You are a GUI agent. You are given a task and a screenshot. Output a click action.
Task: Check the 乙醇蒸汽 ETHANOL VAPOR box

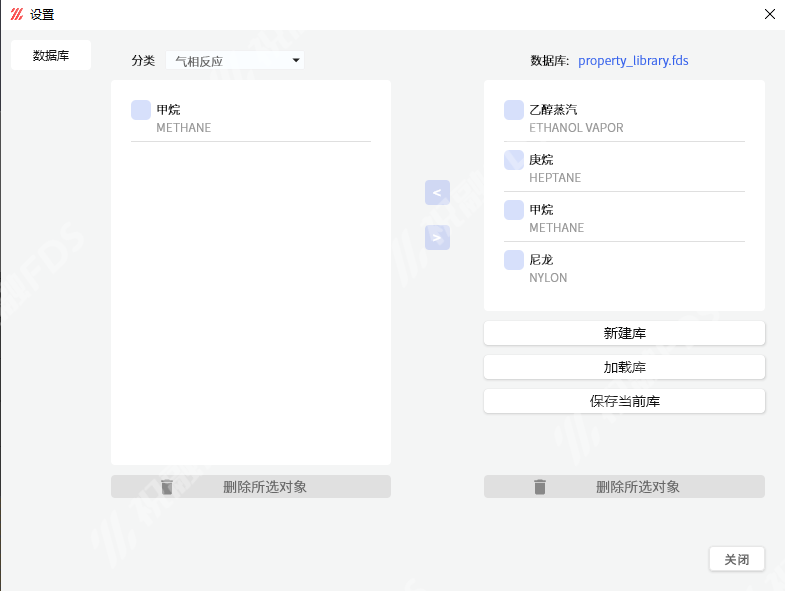click(x=514, y=110)
